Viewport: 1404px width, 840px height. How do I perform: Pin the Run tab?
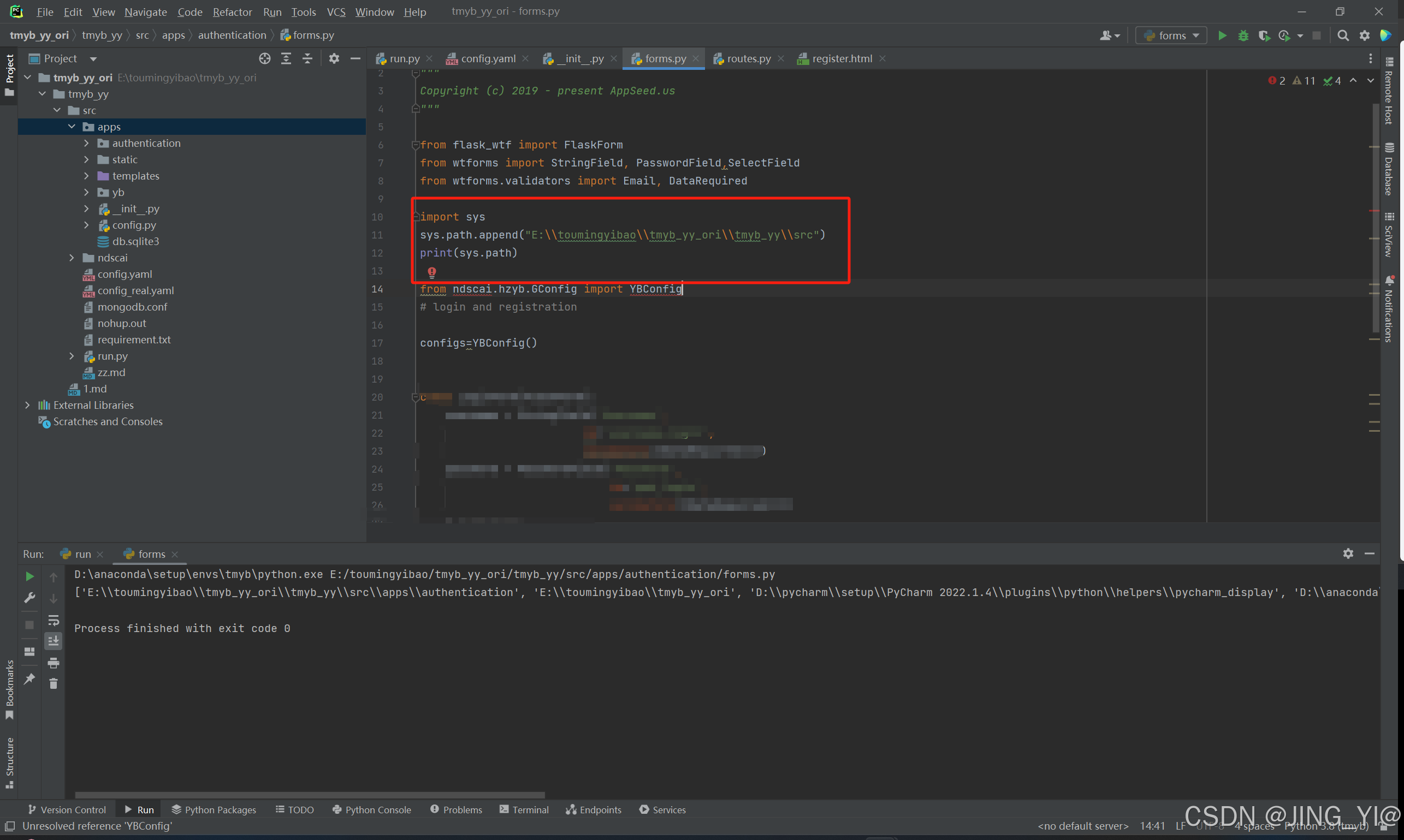29,678
